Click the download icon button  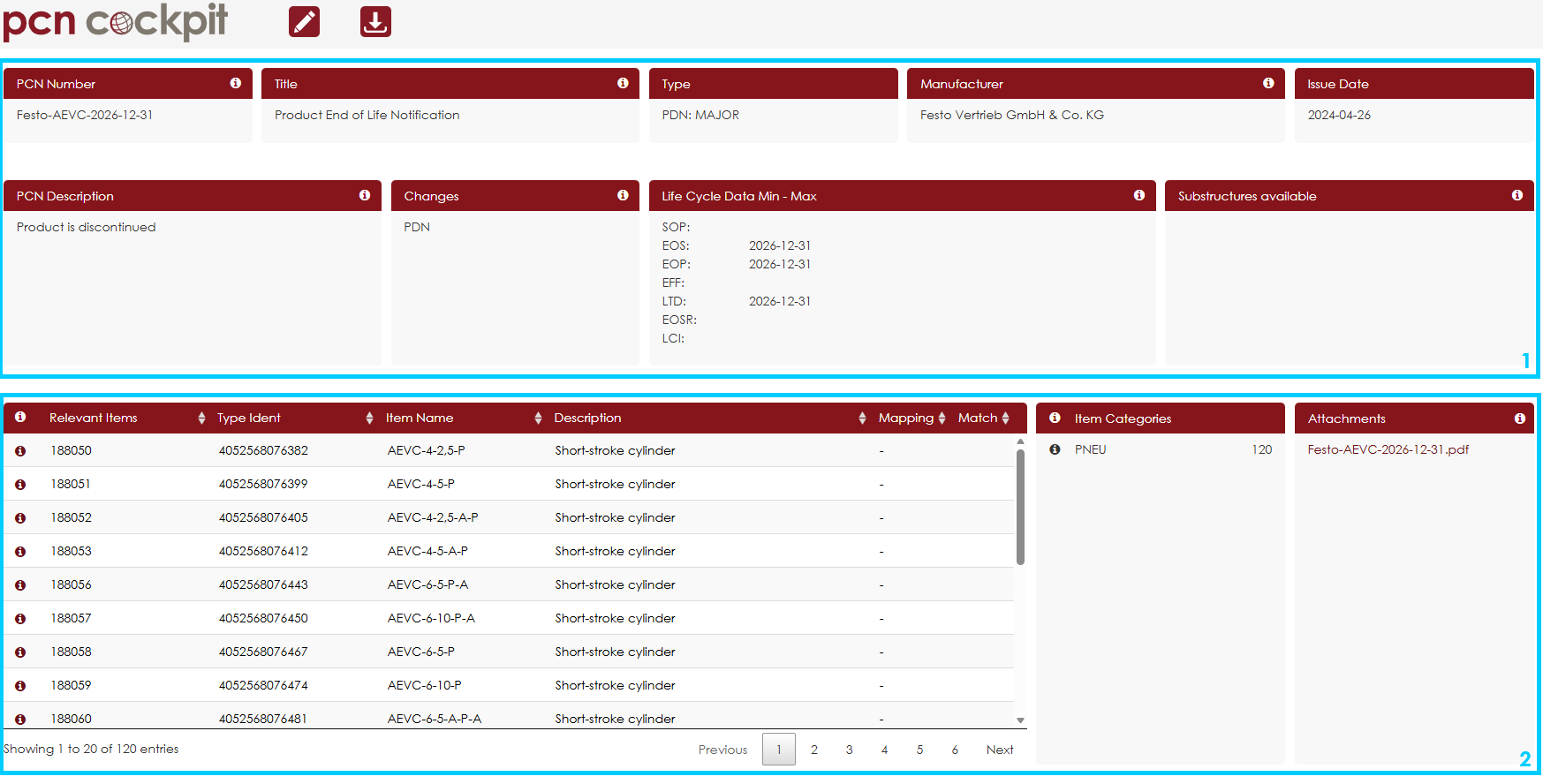[x=375, y=21]
